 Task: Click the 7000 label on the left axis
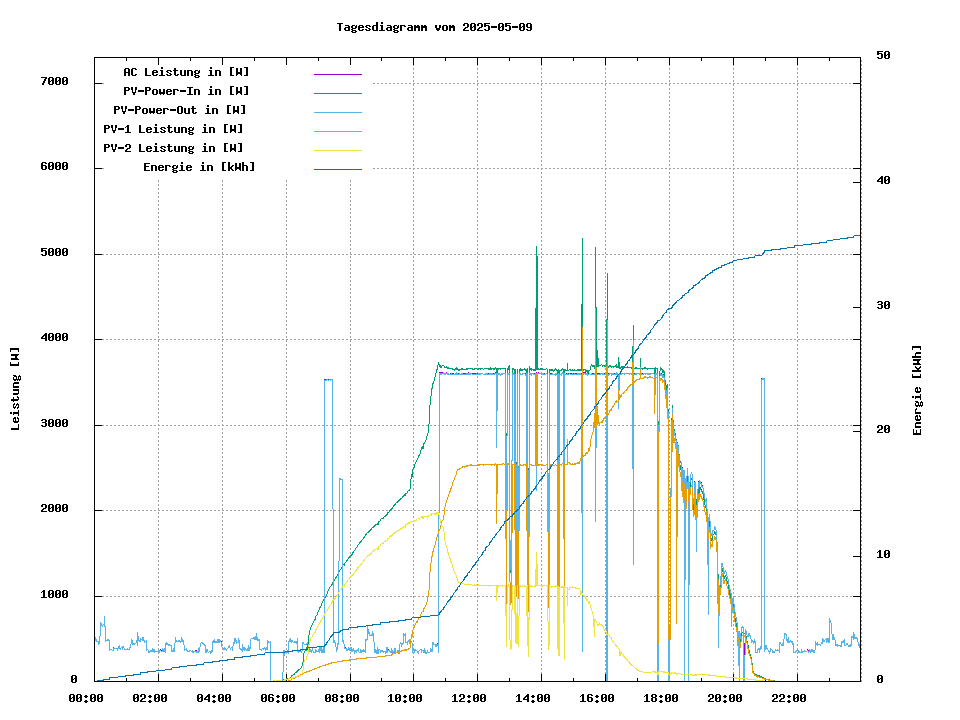(52, 81)
